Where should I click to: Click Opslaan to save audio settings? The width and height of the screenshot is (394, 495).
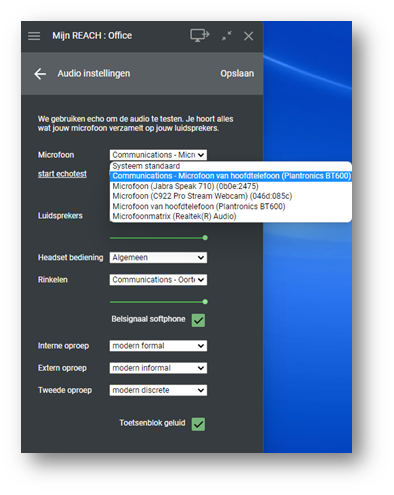(x=237, y=73)
